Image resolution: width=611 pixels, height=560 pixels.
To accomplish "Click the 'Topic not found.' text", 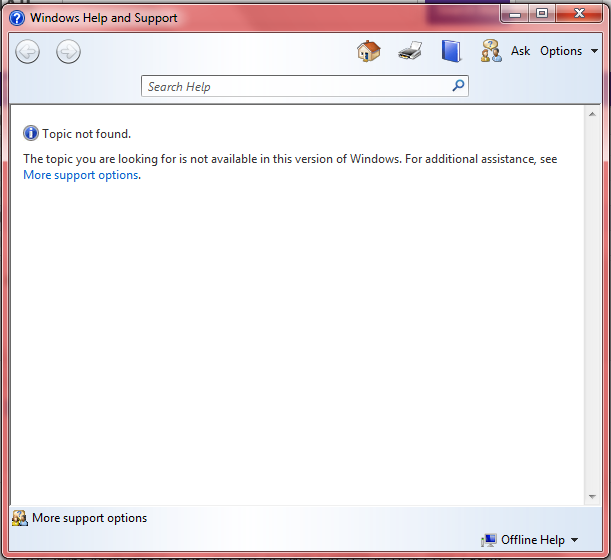I will (87, 134).
